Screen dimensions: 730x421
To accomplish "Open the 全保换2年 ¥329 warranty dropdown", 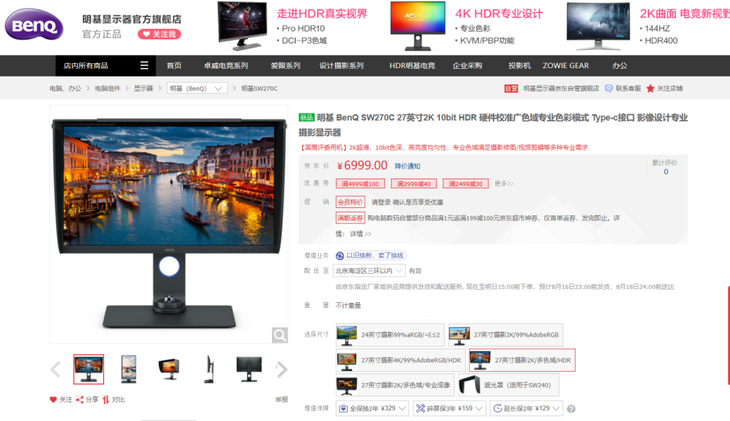I will (372, 408).
